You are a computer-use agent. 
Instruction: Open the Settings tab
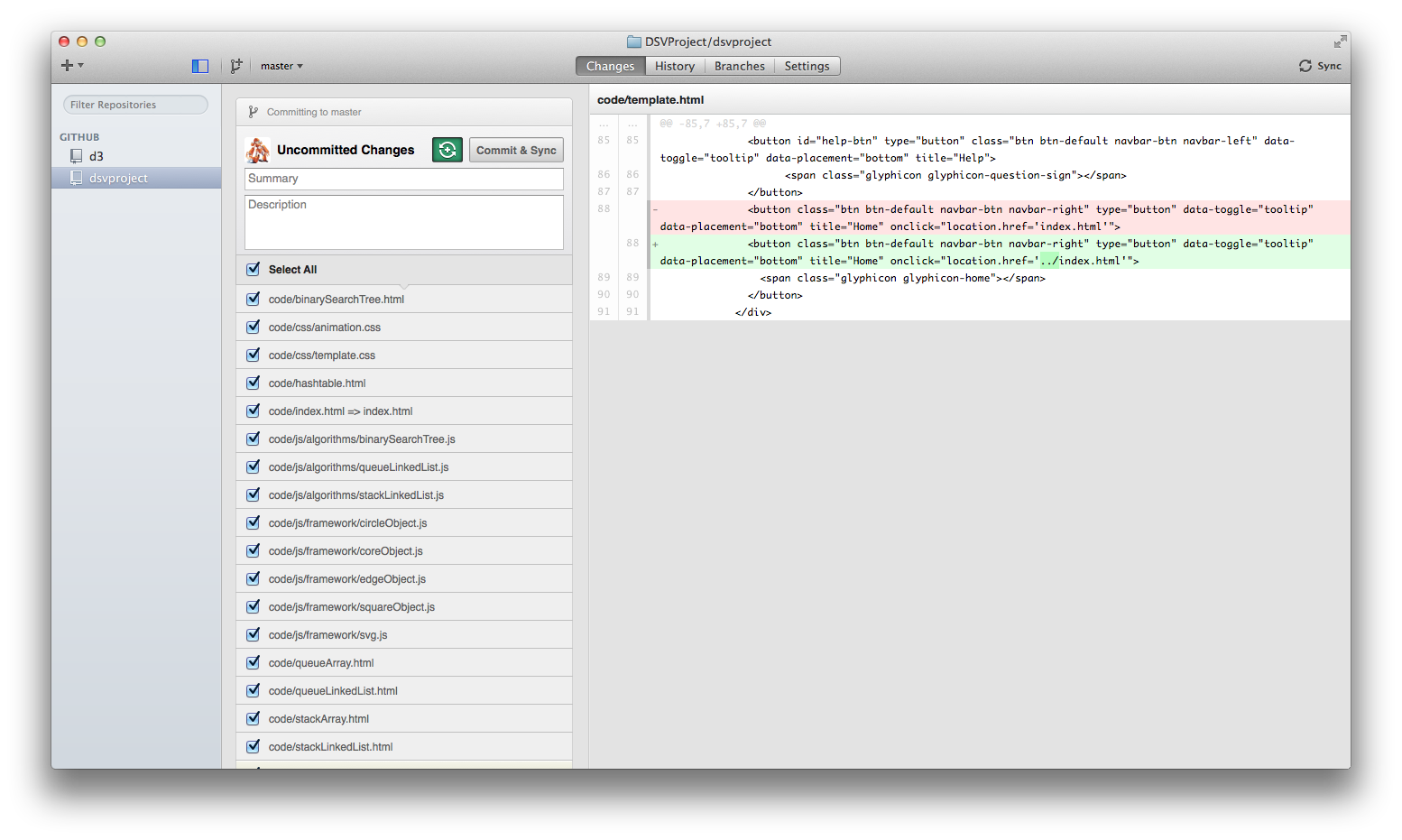pos(807,66)
